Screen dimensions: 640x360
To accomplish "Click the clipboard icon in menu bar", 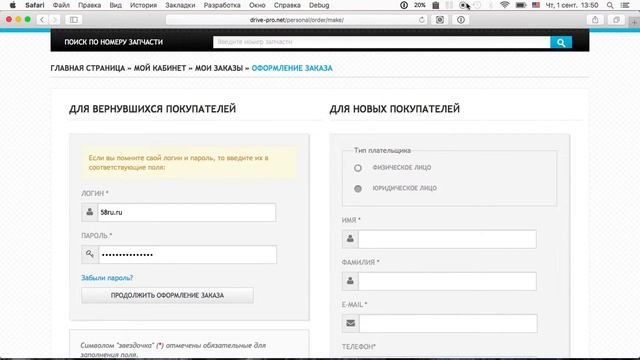I will 436,5.
